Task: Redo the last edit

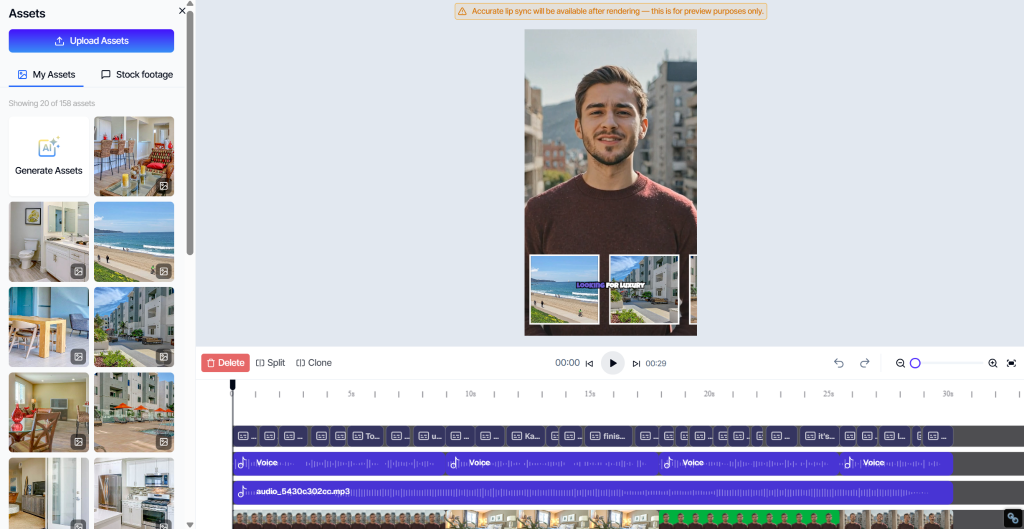Action: click(x=865, y=363)
